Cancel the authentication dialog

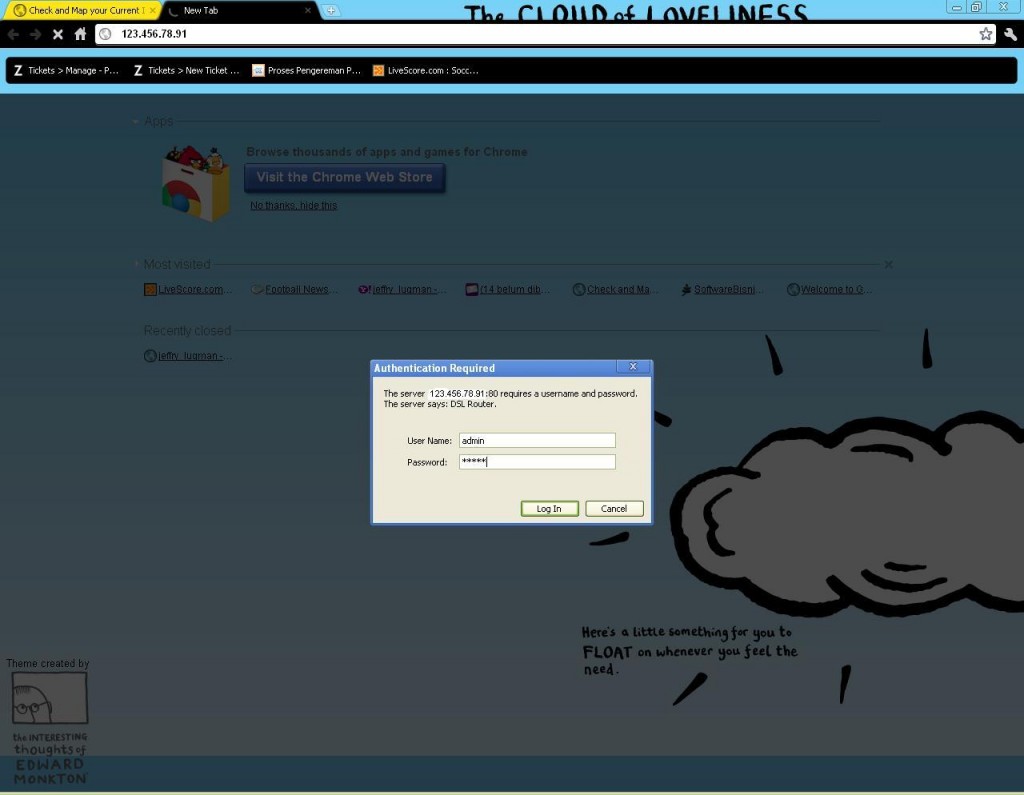pos(614,509)
